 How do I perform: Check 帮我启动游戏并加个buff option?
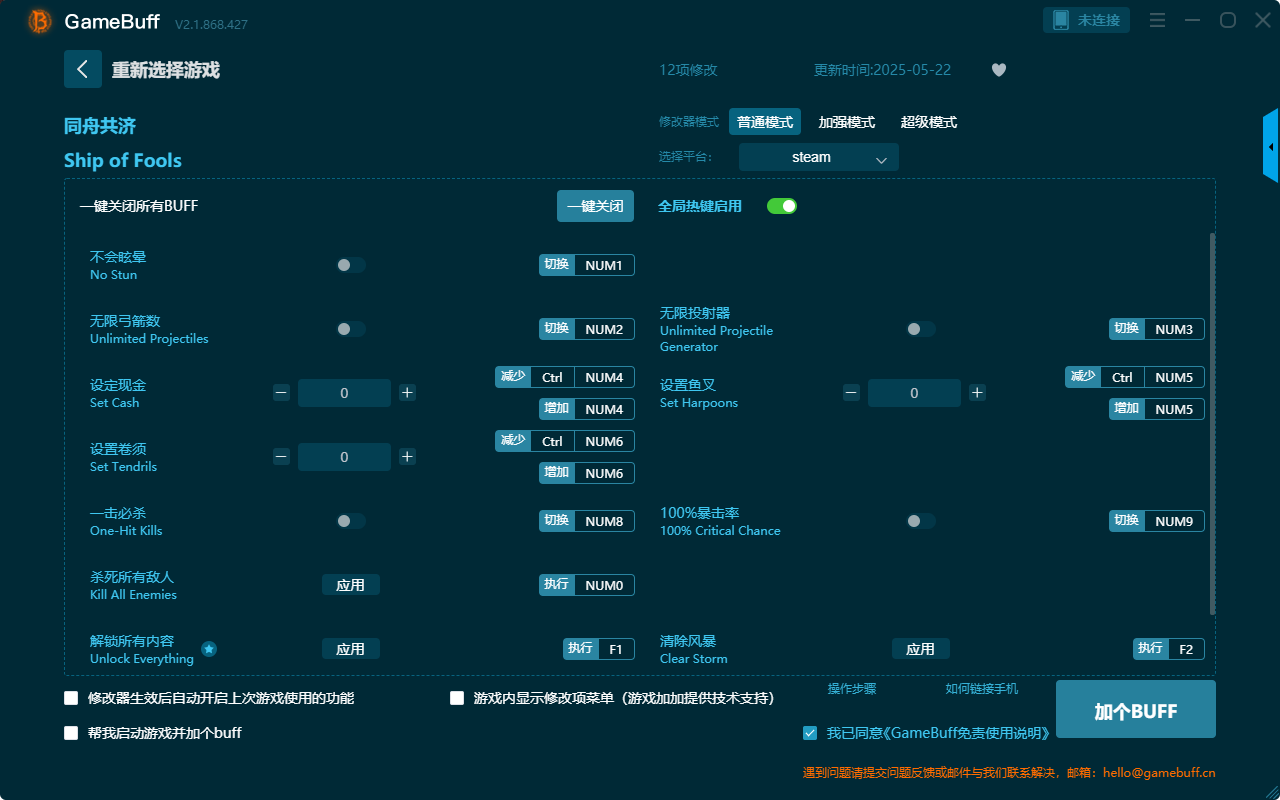click(71, 733)
